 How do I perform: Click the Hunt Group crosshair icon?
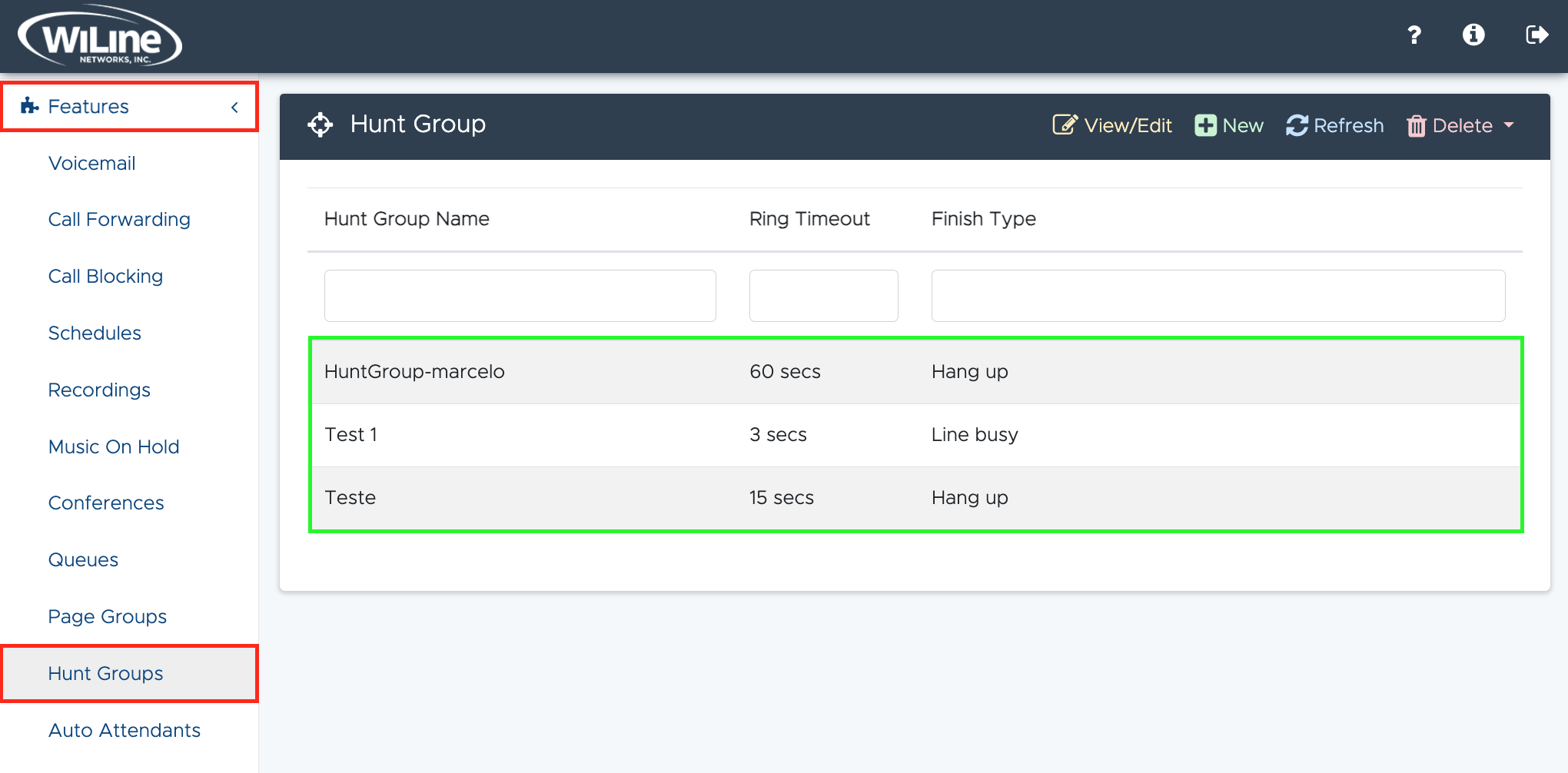[321, 124]
